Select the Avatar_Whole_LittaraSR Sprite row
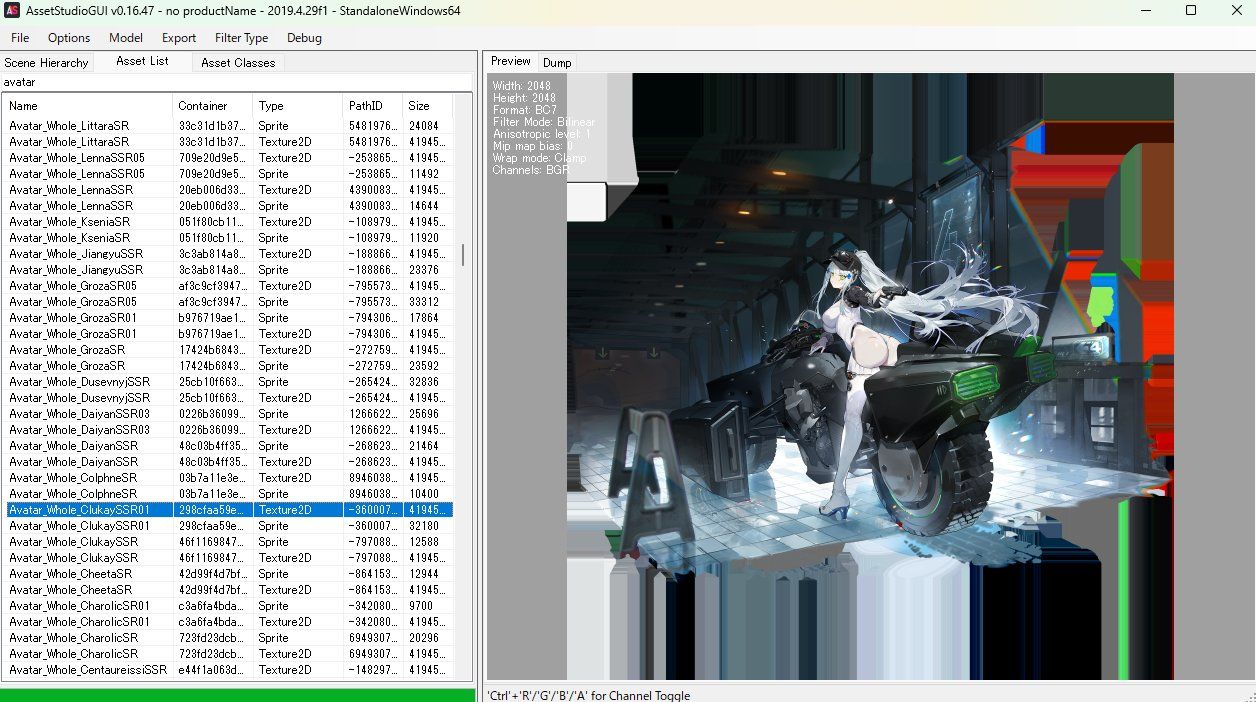Screen dimensions: 1256x702 click(88, 126)
